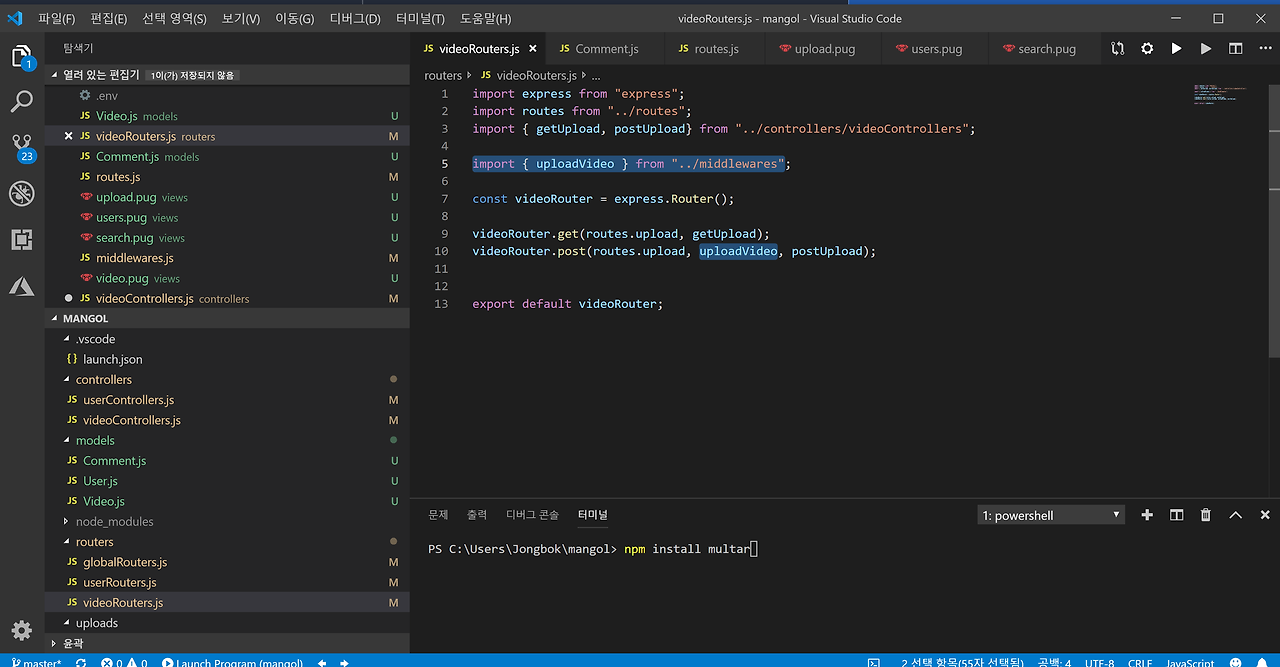Open the Azure view icon
The width and height of the screenshot is (1280, 667).
pyautogui.click(x=22, y=287)
